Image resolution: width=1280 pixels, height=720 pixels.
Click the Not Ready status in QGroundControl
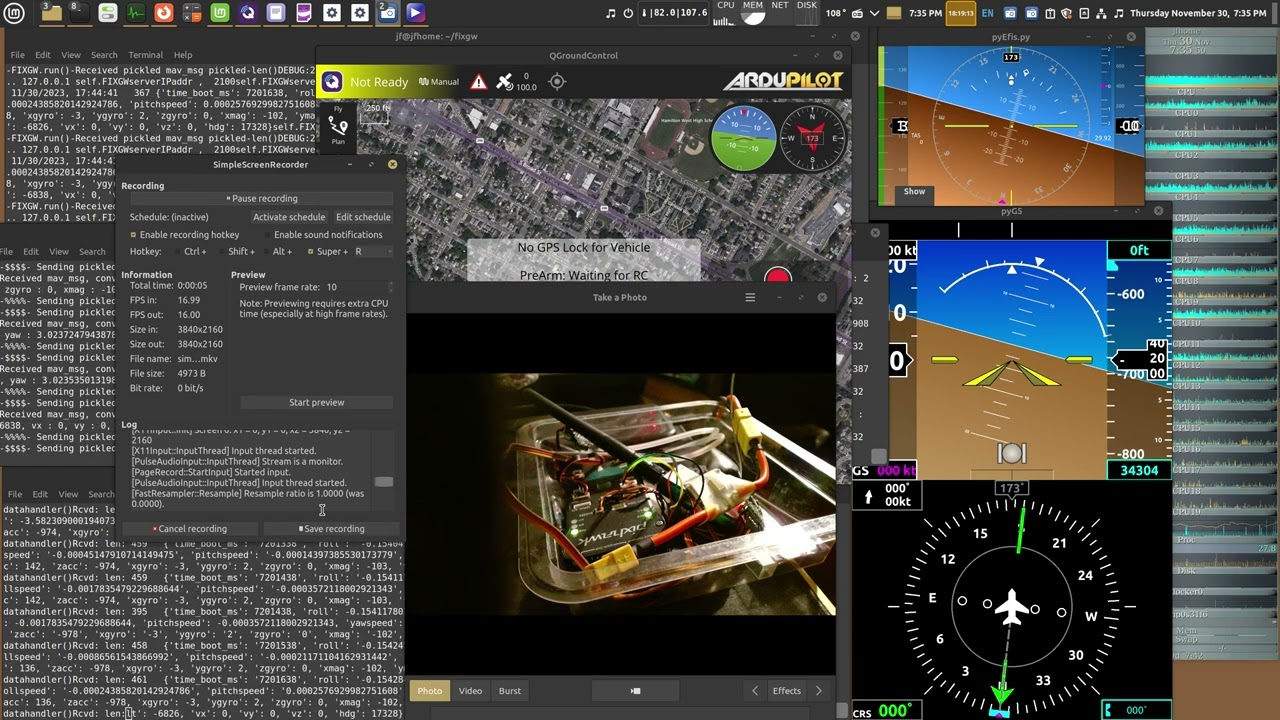tap(379, 82)
